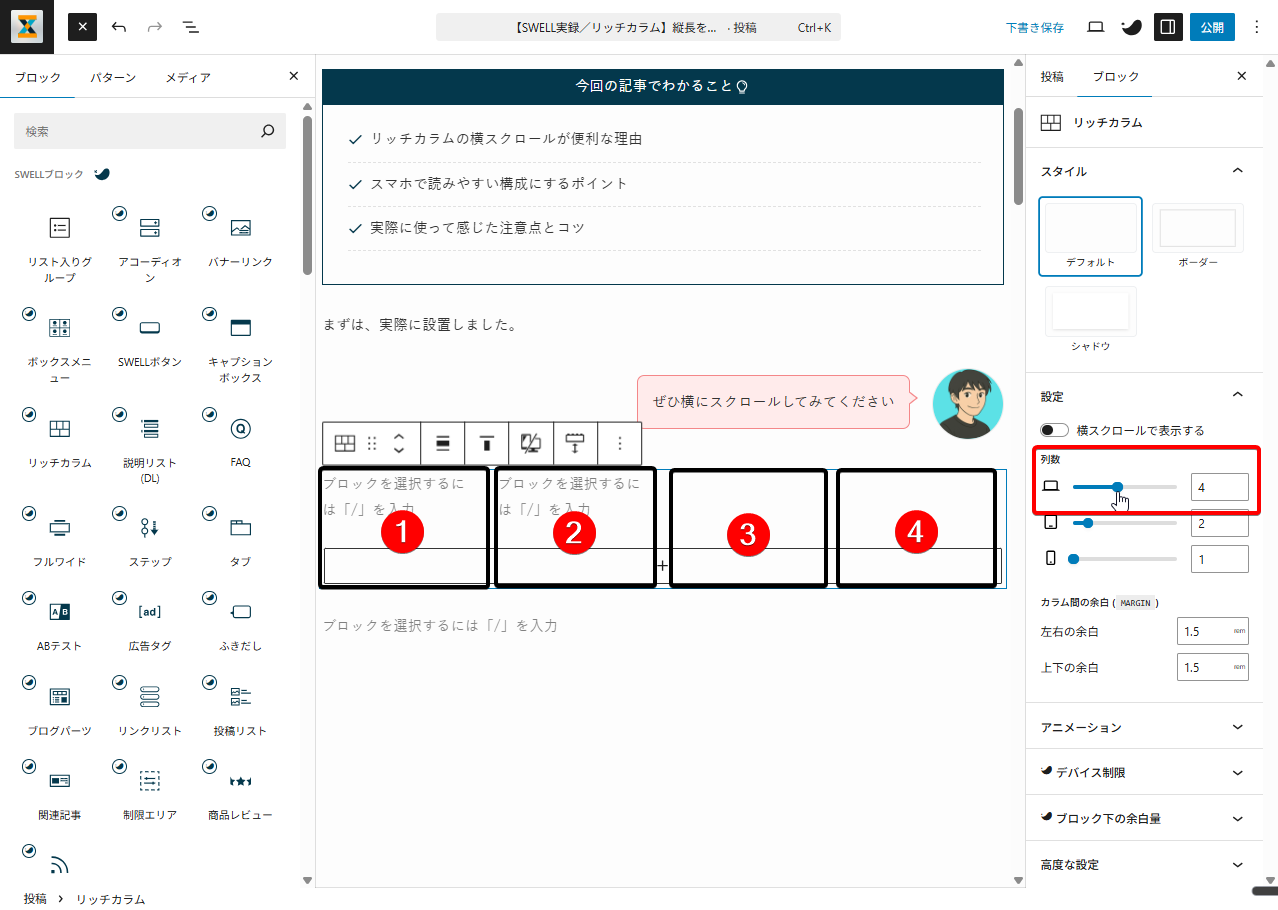Click the block toolbar three-dot options
Viewport: 1278px width, 910px height.
[x=620, y=443]
